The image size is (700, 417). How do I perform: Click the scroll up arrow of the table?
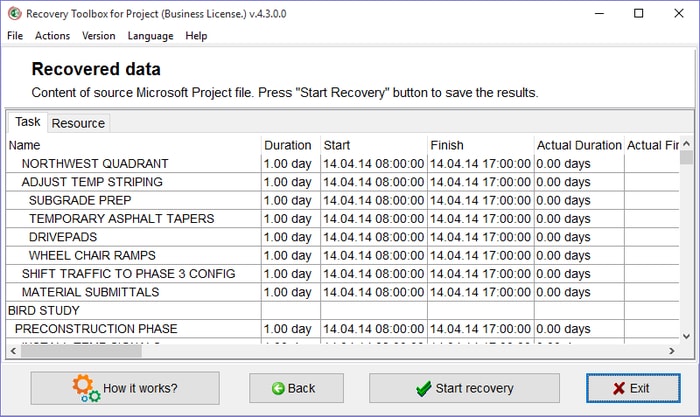pyautogui.click(x=686, y=144)
